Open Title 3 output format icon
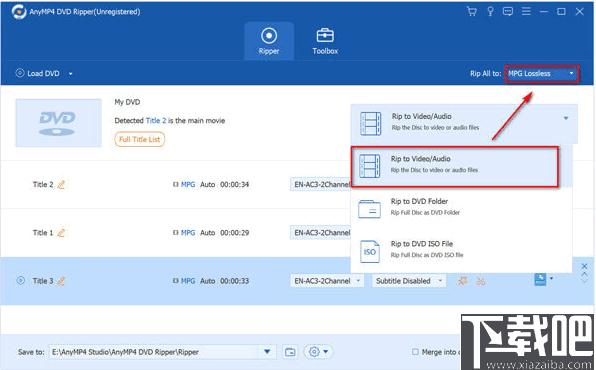Viewport: 596px width, 370px height. coord(540,279)
